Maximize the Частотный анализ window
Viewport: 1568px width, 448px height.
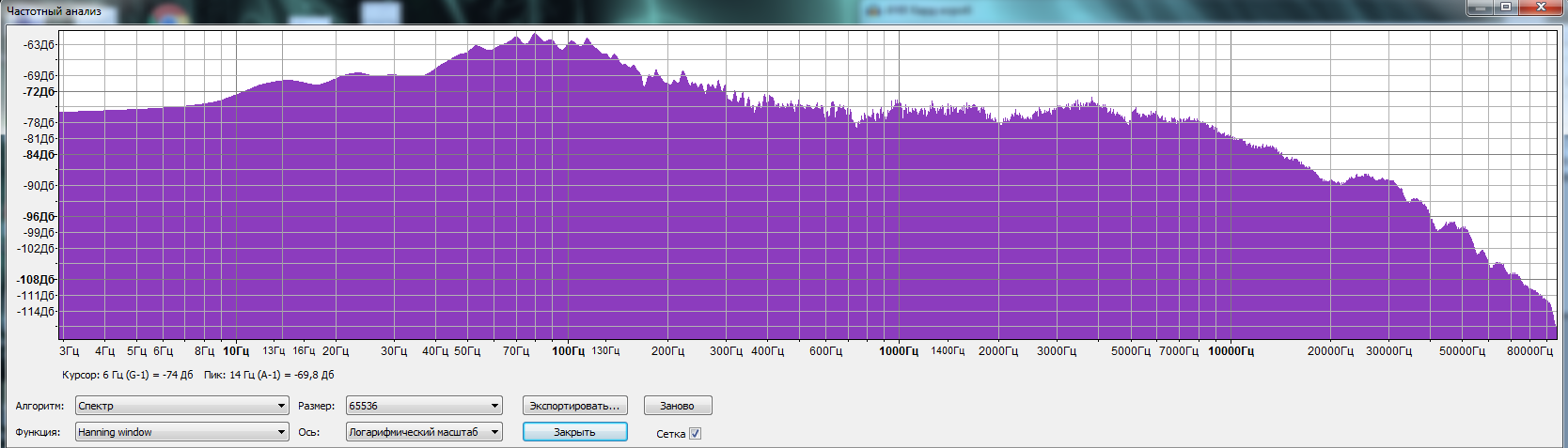click(x=1506, y=7)
